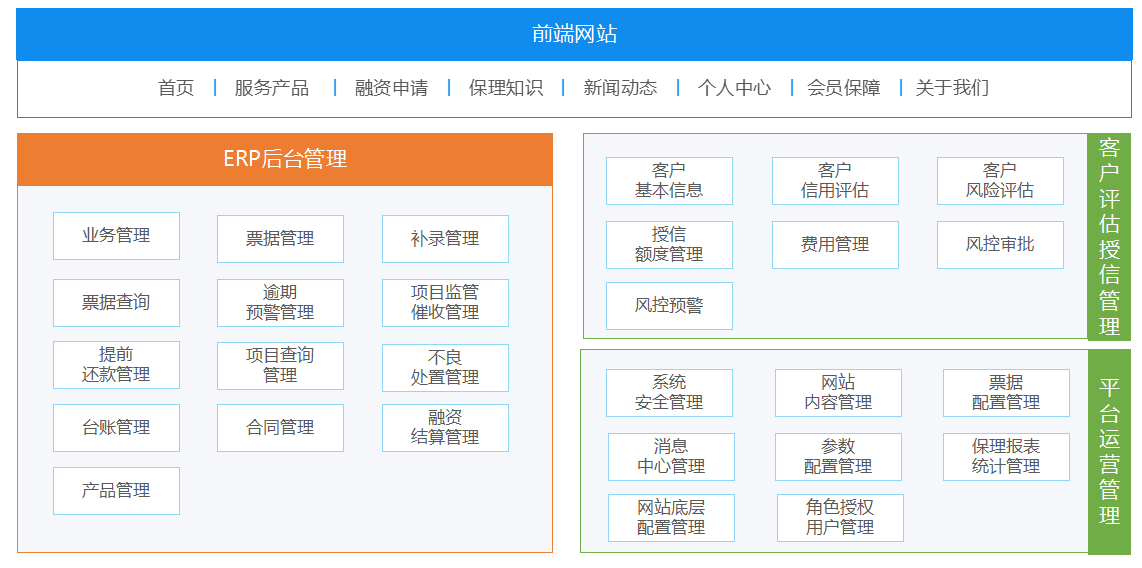Select 融资申请 navigation item
Viewport: 1142px width, 568px height.
coord(391,88)
